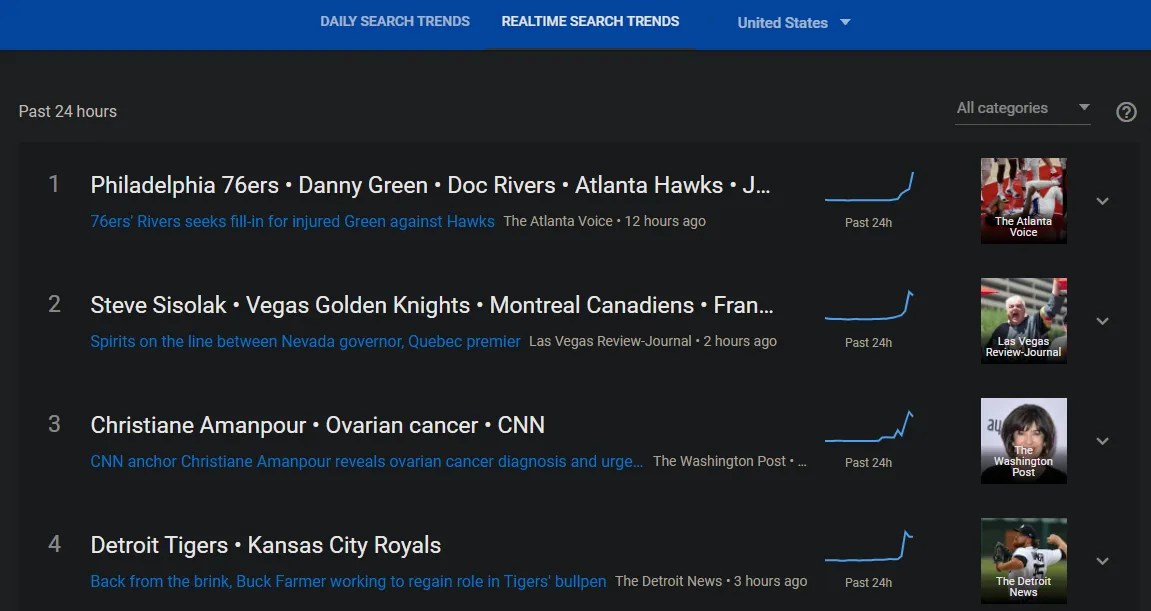Click the Detroit News story thumbnail
The image size is (1151, 611).
point(1023,560)
